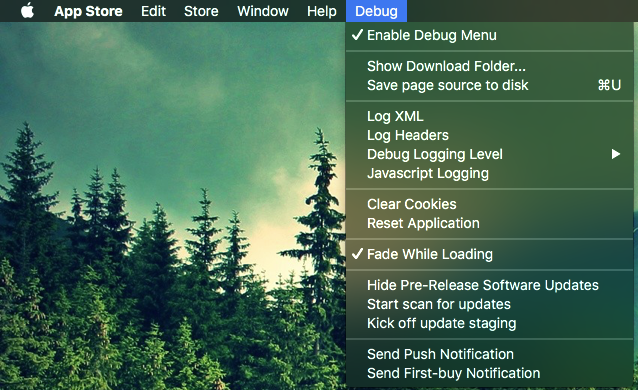Select Kick off update staging
This screenshot has height=390, width=638.
pyautogui.click(x=489, y=323)
